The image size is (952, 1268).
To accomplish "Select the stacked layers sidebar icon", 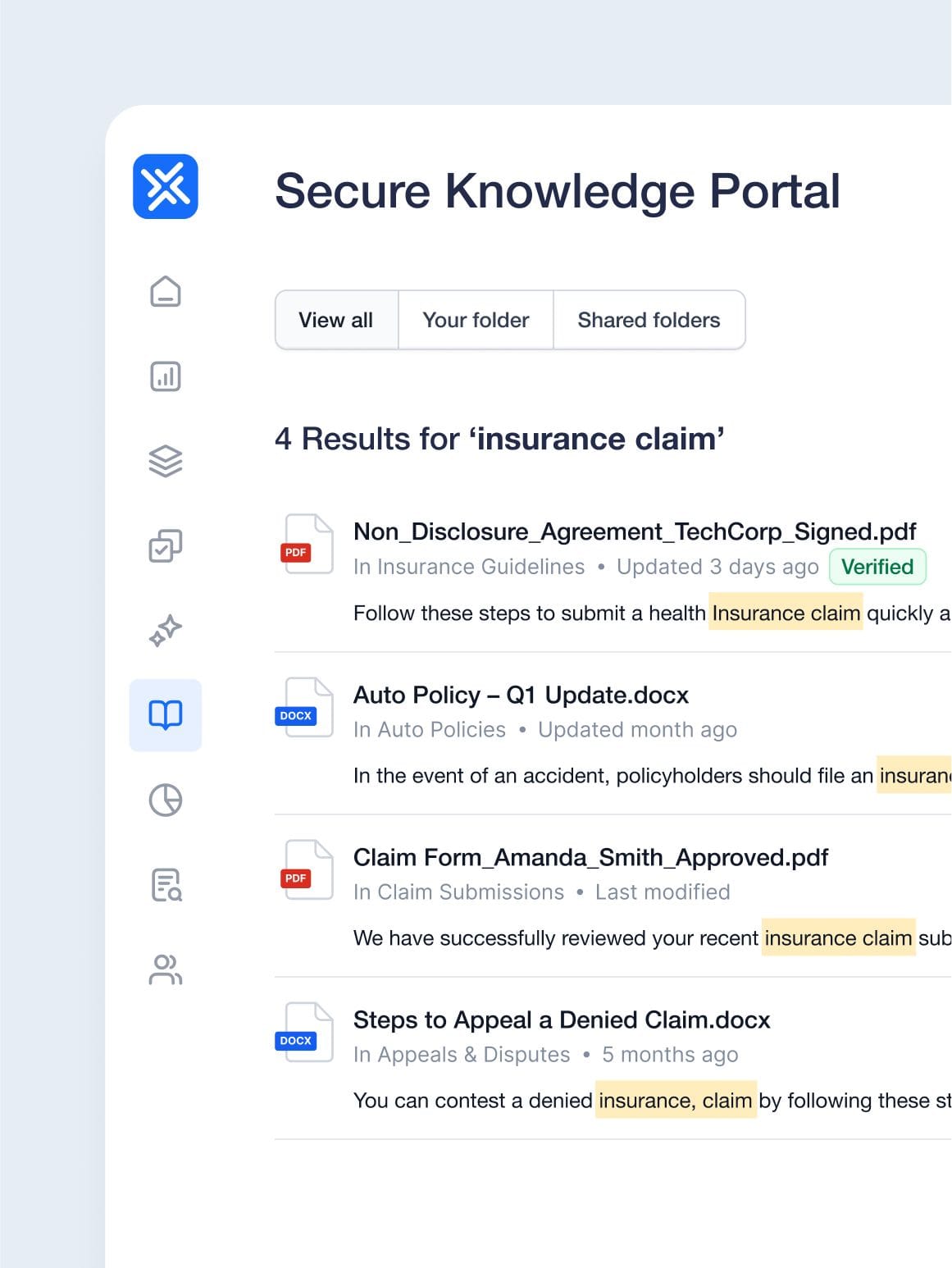I will tap(166, 461).
